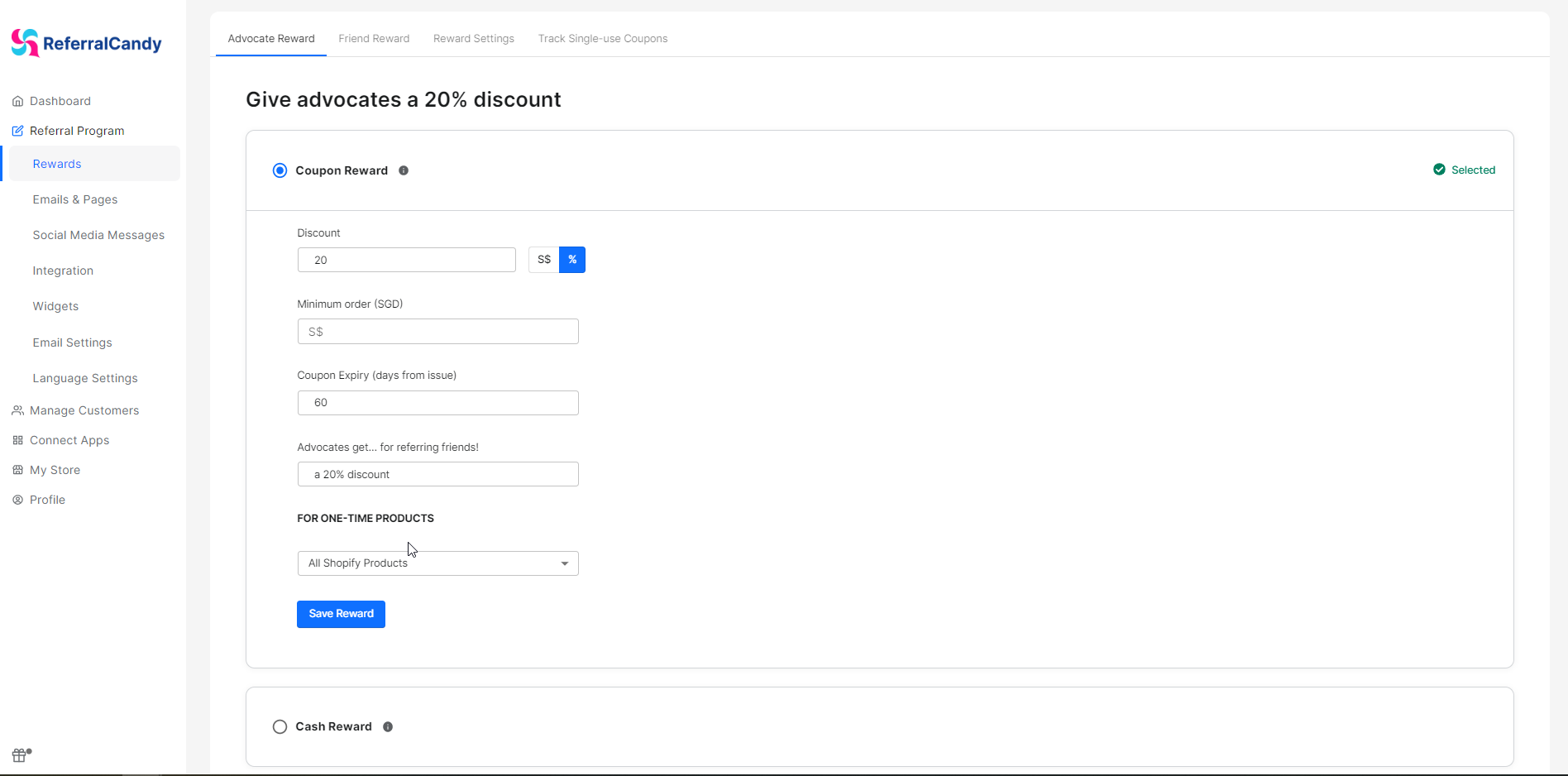
Task: Switch discount type to S$ currency
Action: point(543,259)
